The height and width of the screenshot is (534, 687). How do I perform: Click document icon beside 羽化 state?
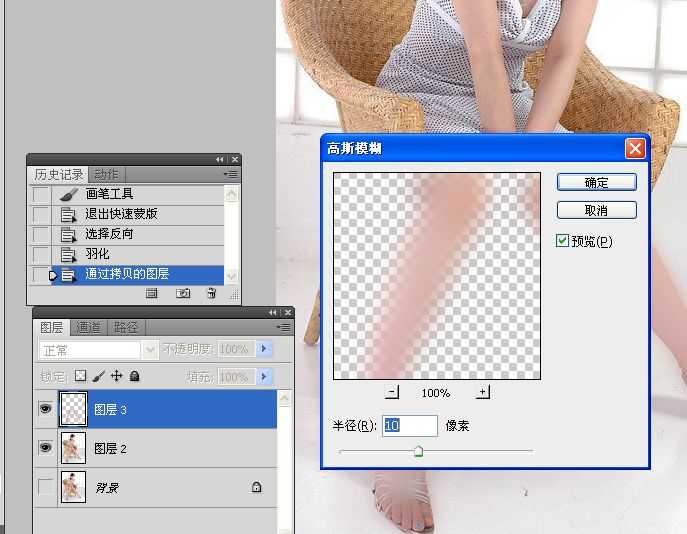[68, 255]
